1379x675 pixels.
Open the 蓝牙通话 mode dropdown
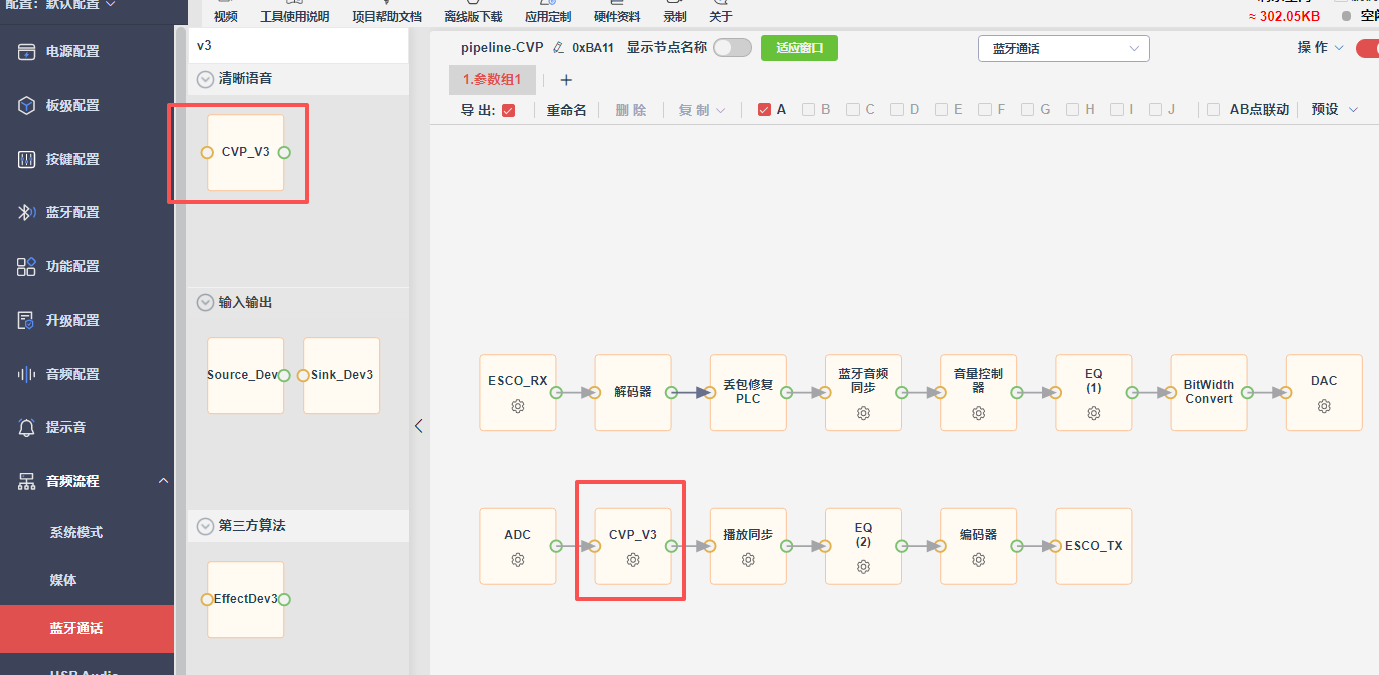tap(1064, 48)
